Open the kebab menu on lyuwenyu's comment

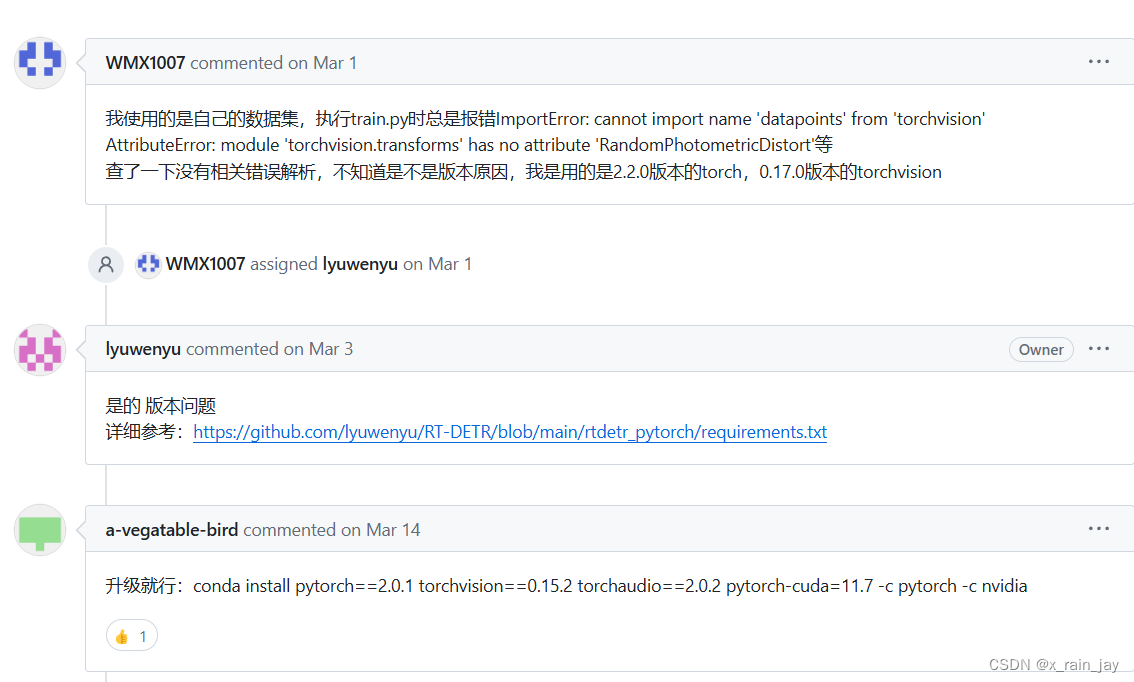pyautogui.click(x=1099, y=348)
